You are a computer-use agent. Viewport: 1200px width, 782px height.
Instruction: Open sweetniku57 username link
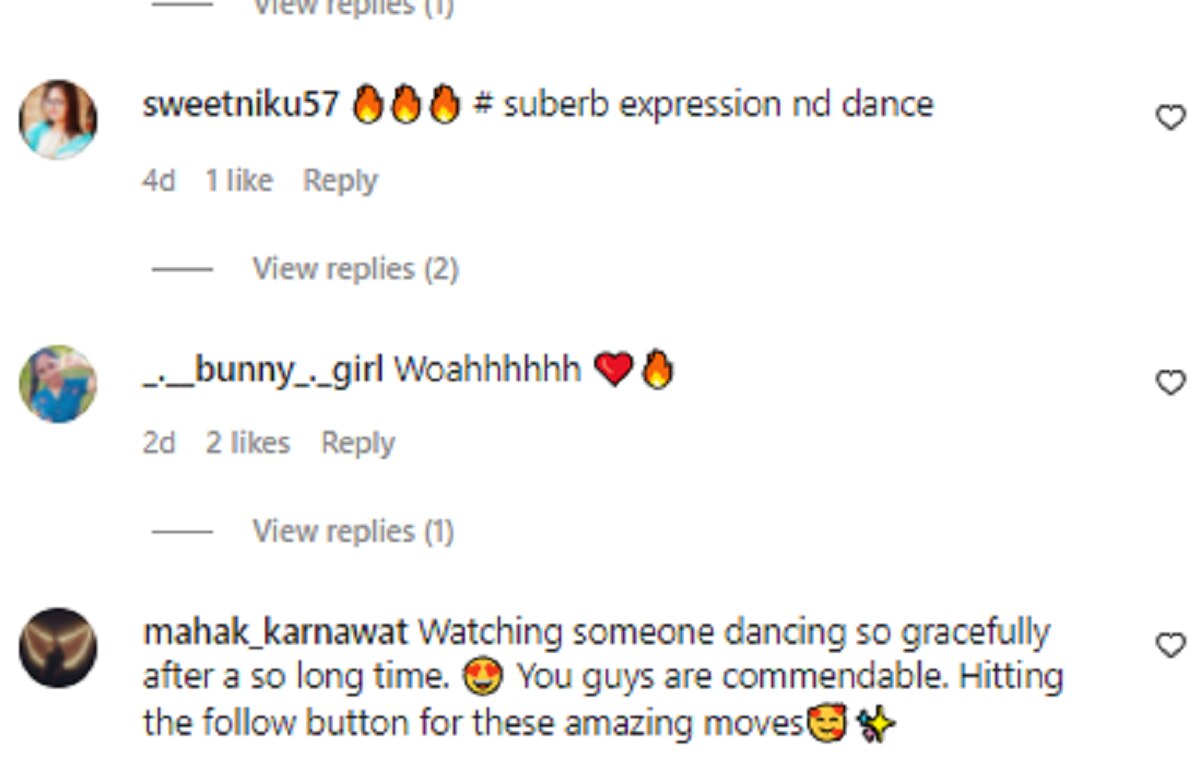click(x=241, y=105)
